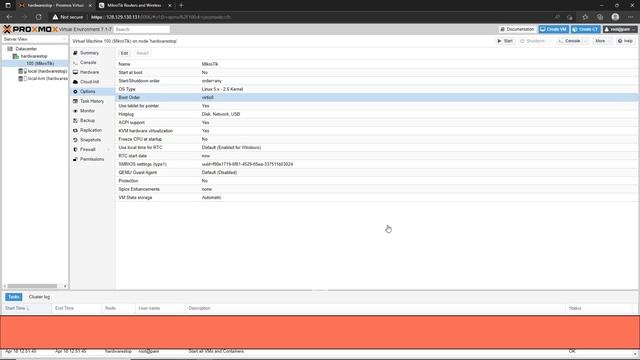Select the QEMU Guest Agent row
The image size is (640, 360).
(377, 173)
